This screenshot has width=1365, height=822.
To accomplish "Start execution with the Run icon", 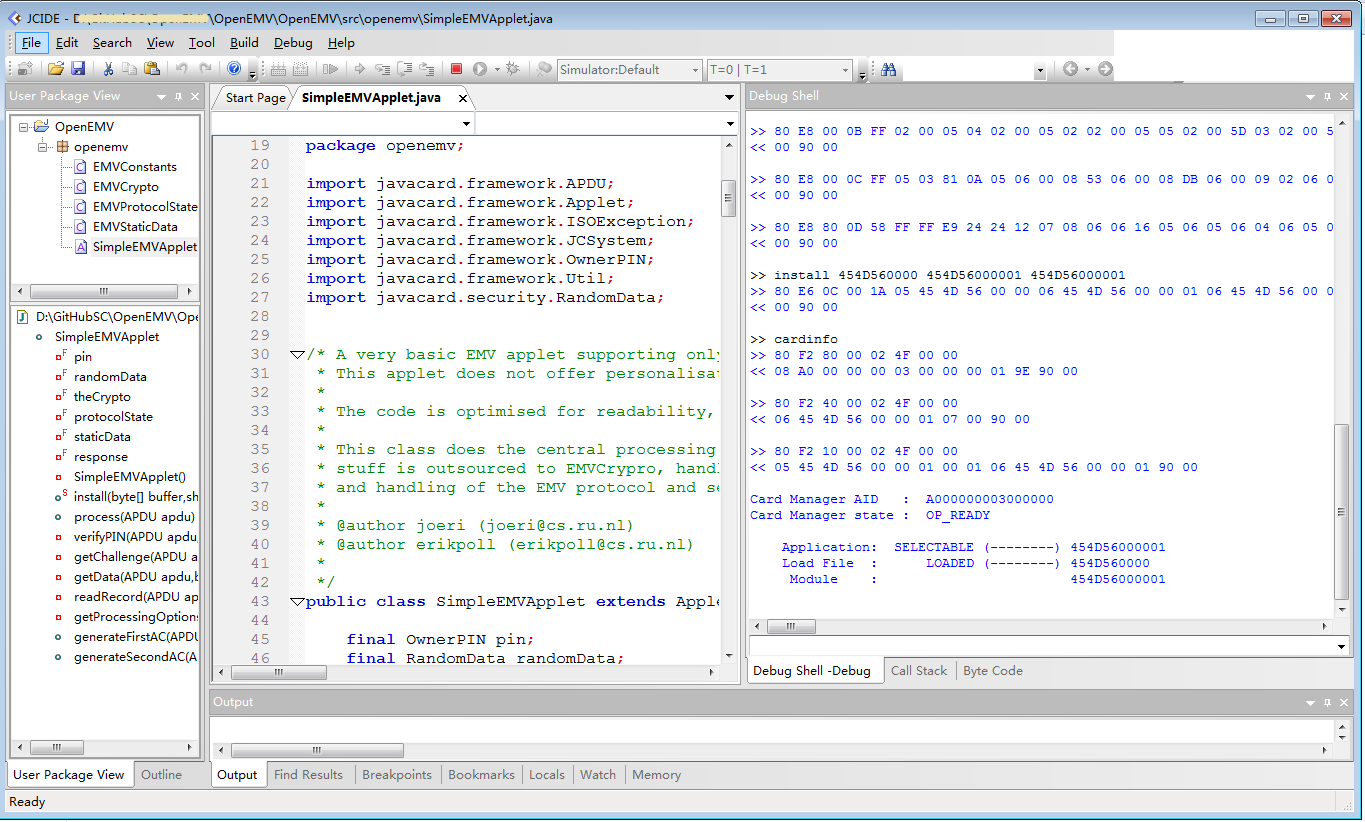I will [478, 69].
